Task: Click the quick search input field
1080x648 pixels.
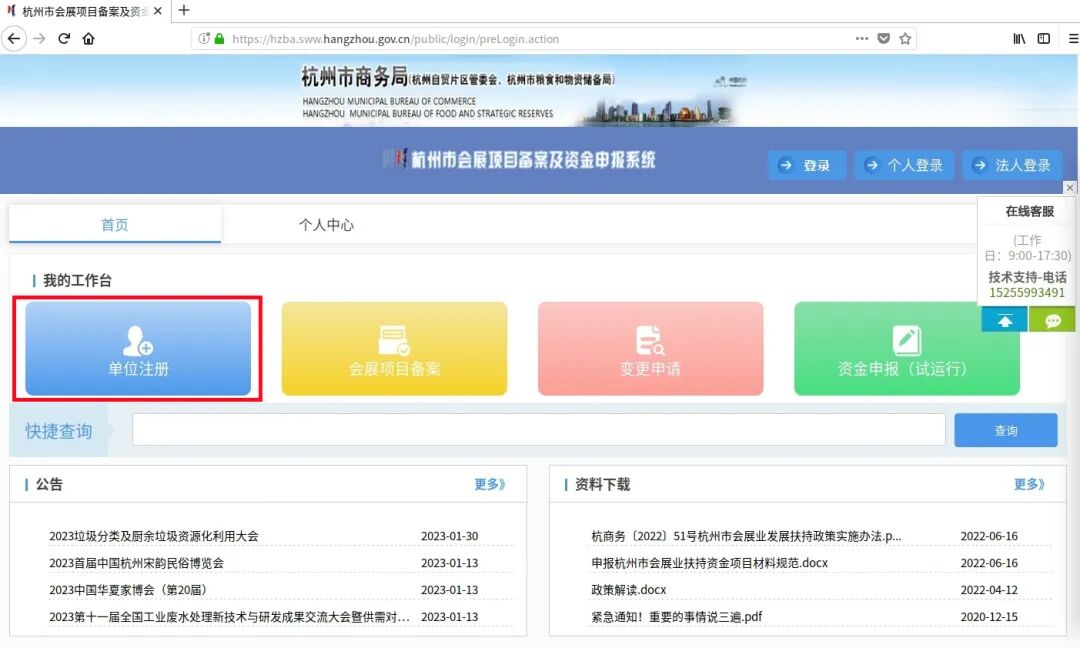Action: (540, 429)
